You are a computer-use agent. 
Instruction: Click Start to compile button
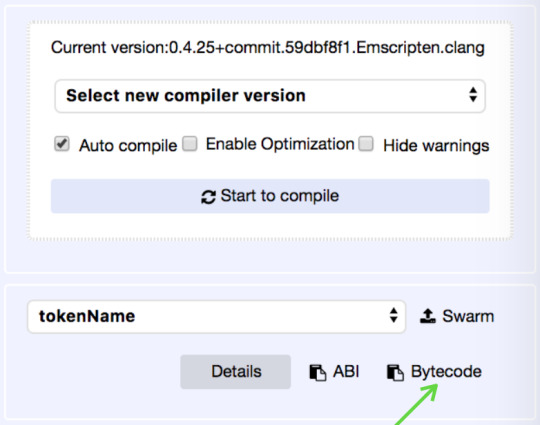coord(270,196)
